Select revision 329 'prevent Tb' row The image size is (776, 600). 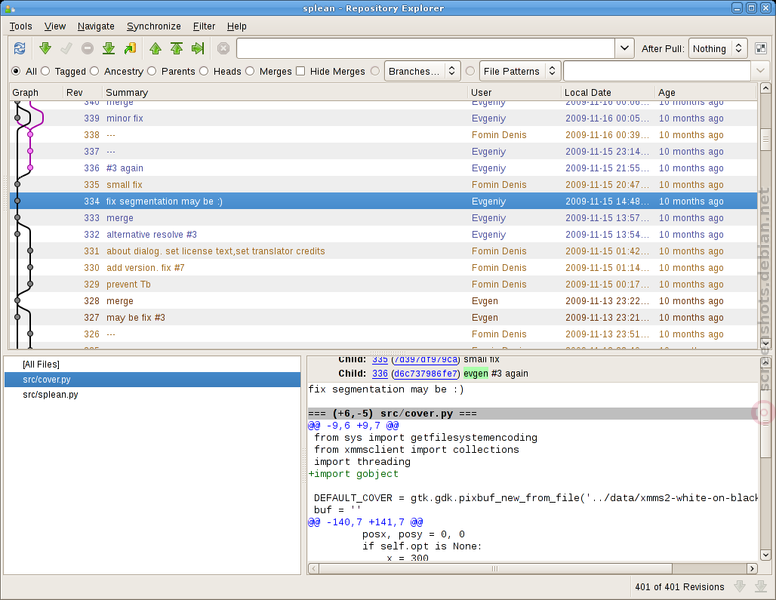click(384, 284)
